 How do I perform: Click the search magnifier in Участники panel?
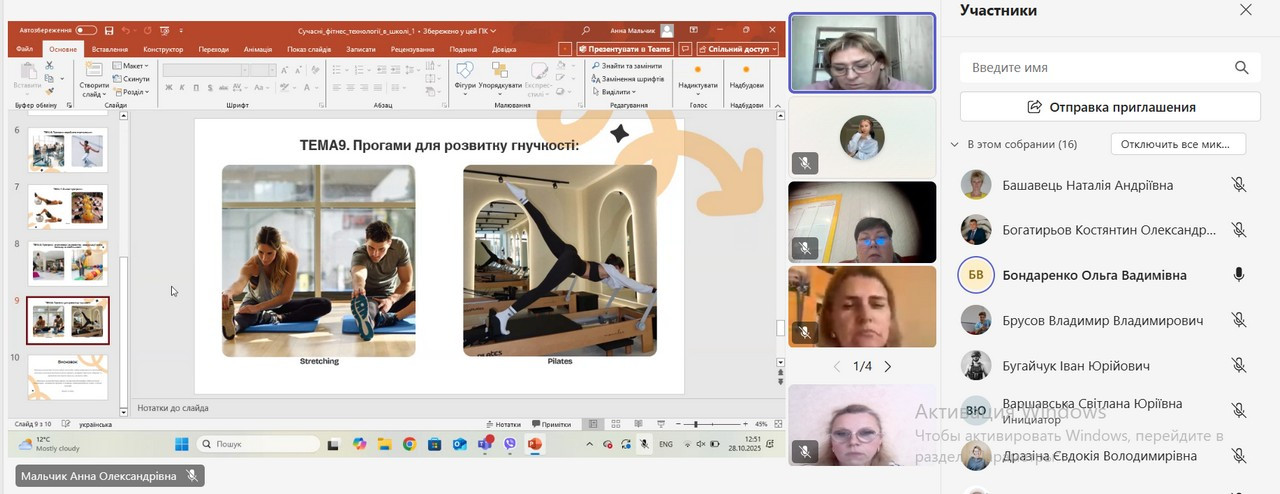point(1241,68)
